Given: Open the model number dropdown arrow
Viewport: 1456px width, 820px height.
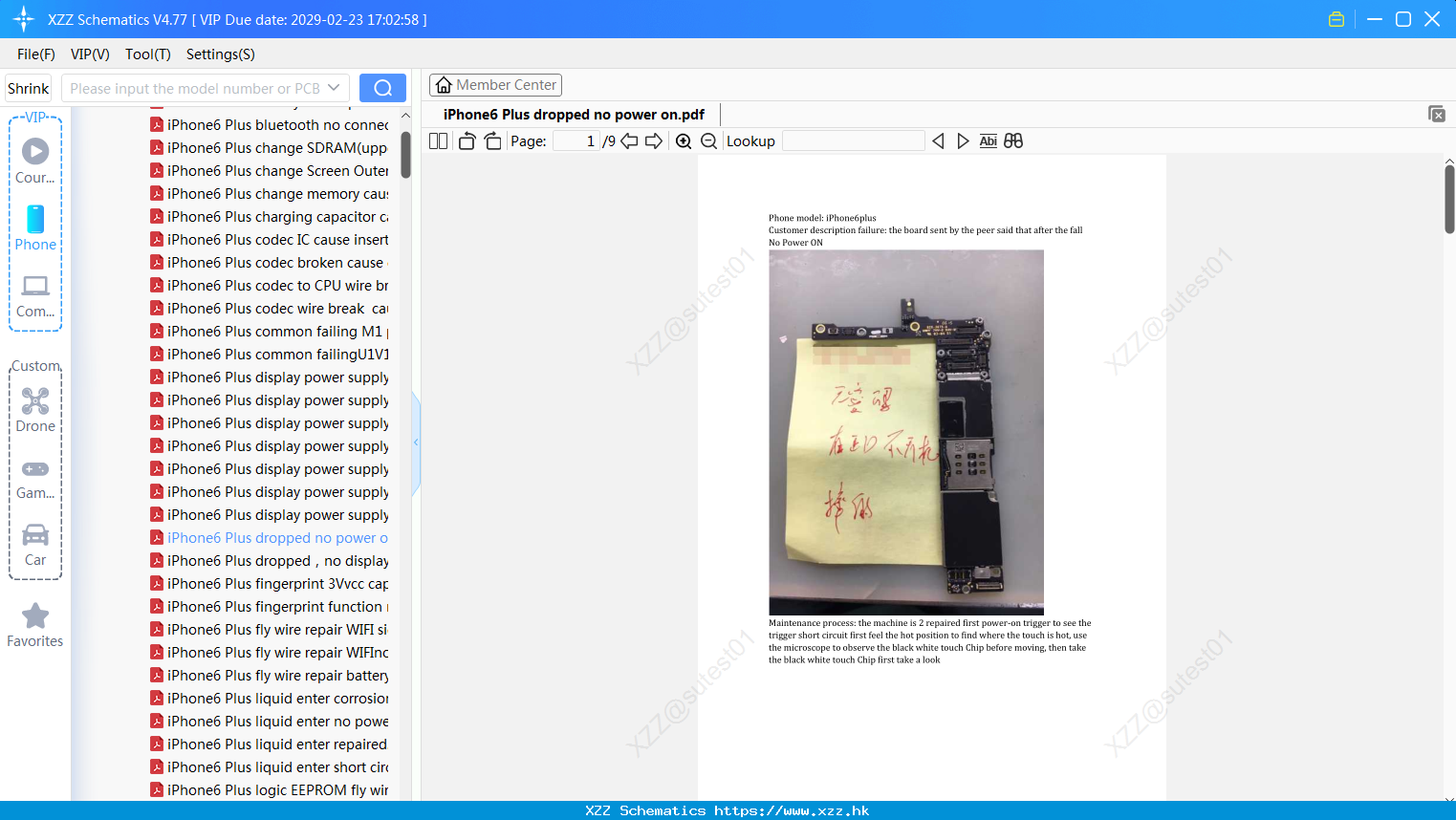Looking at the screenshot, I should click(334, 88).
